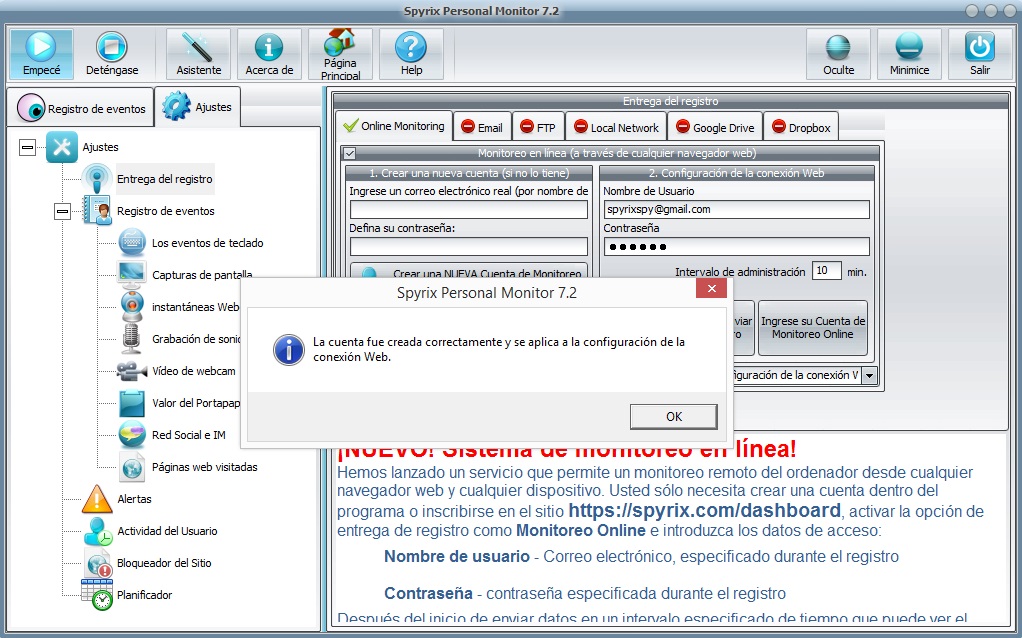Open the Asistente wizard tool
This screenshot has width=1022, height=638.
[x=198, y=53]
